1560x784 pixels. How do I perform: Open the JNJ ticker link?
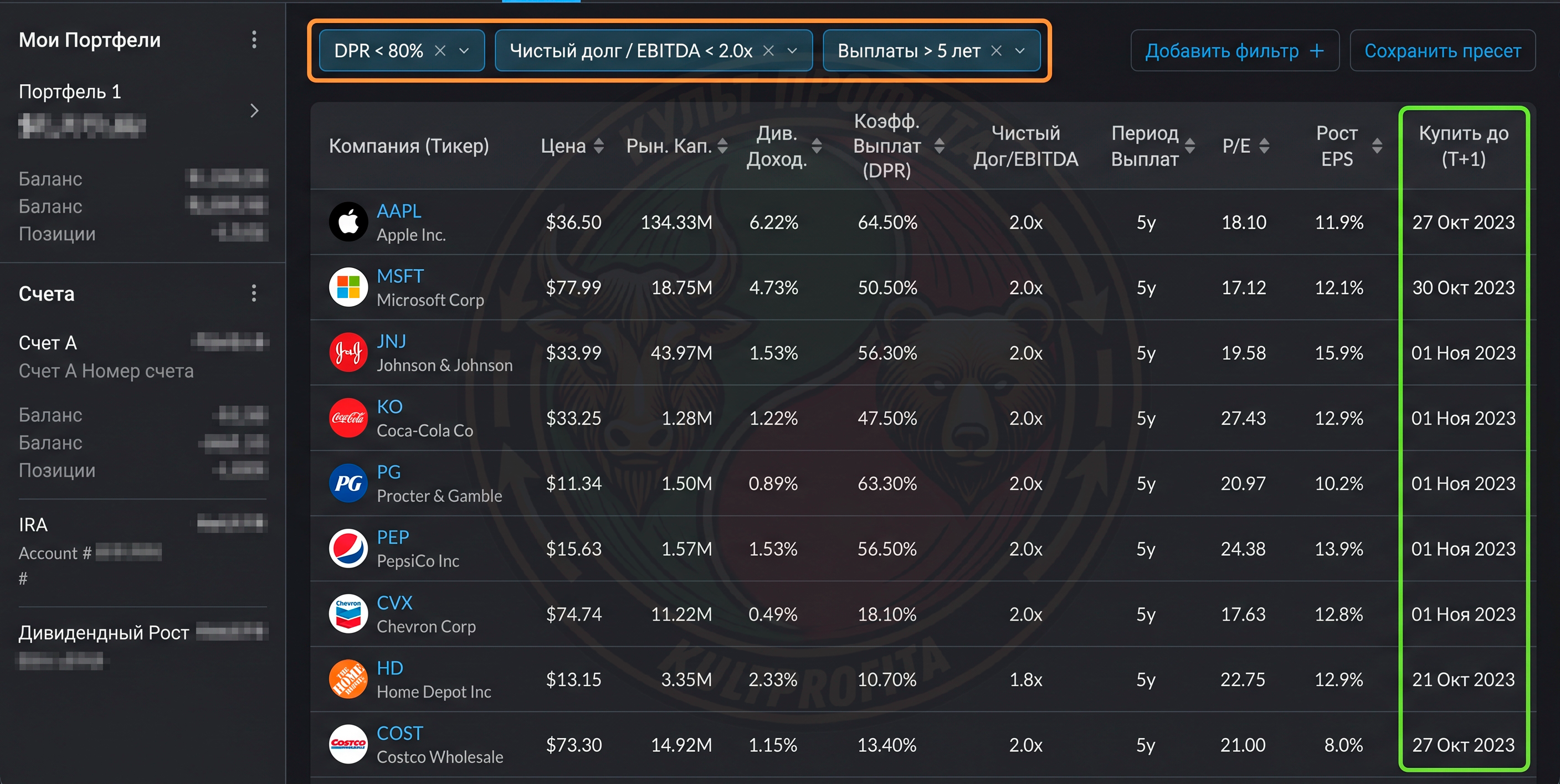pos(391,342)
